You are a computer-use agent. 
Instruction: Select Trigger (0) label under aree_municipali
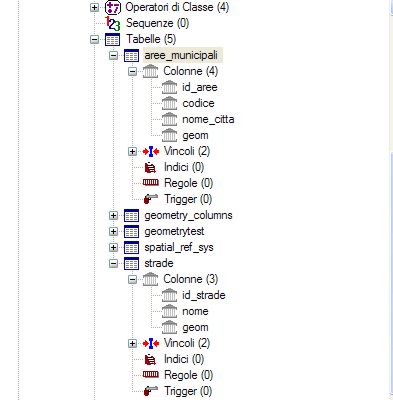click(188, 199)
